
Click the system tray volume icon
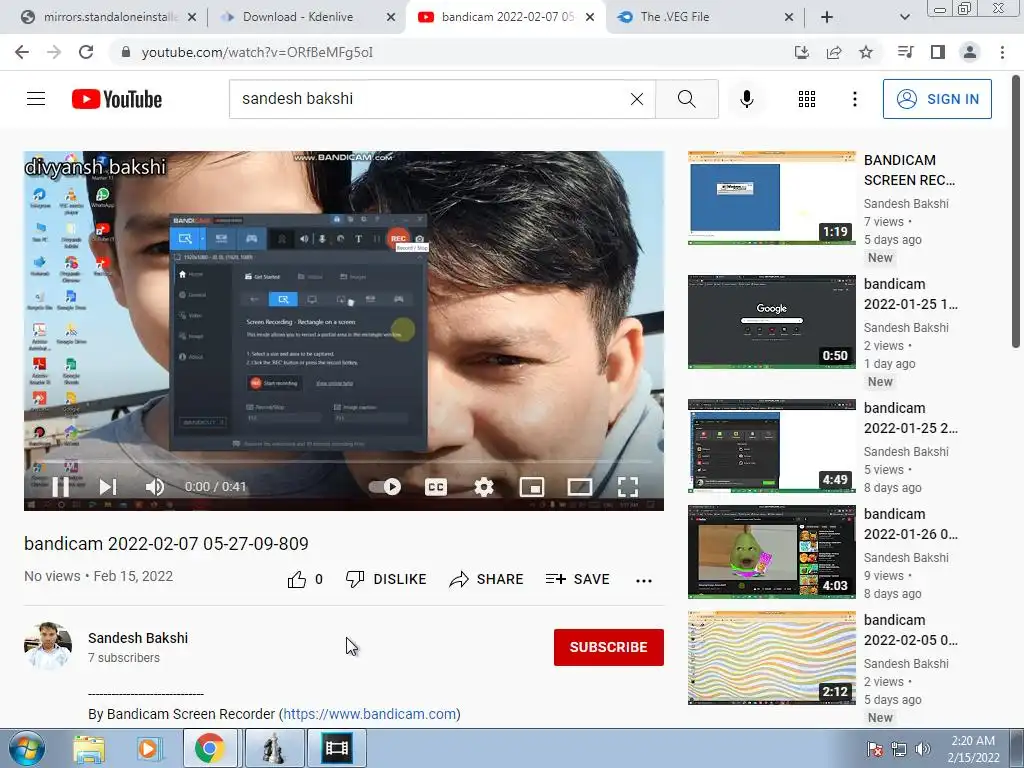tap(923, 749)
